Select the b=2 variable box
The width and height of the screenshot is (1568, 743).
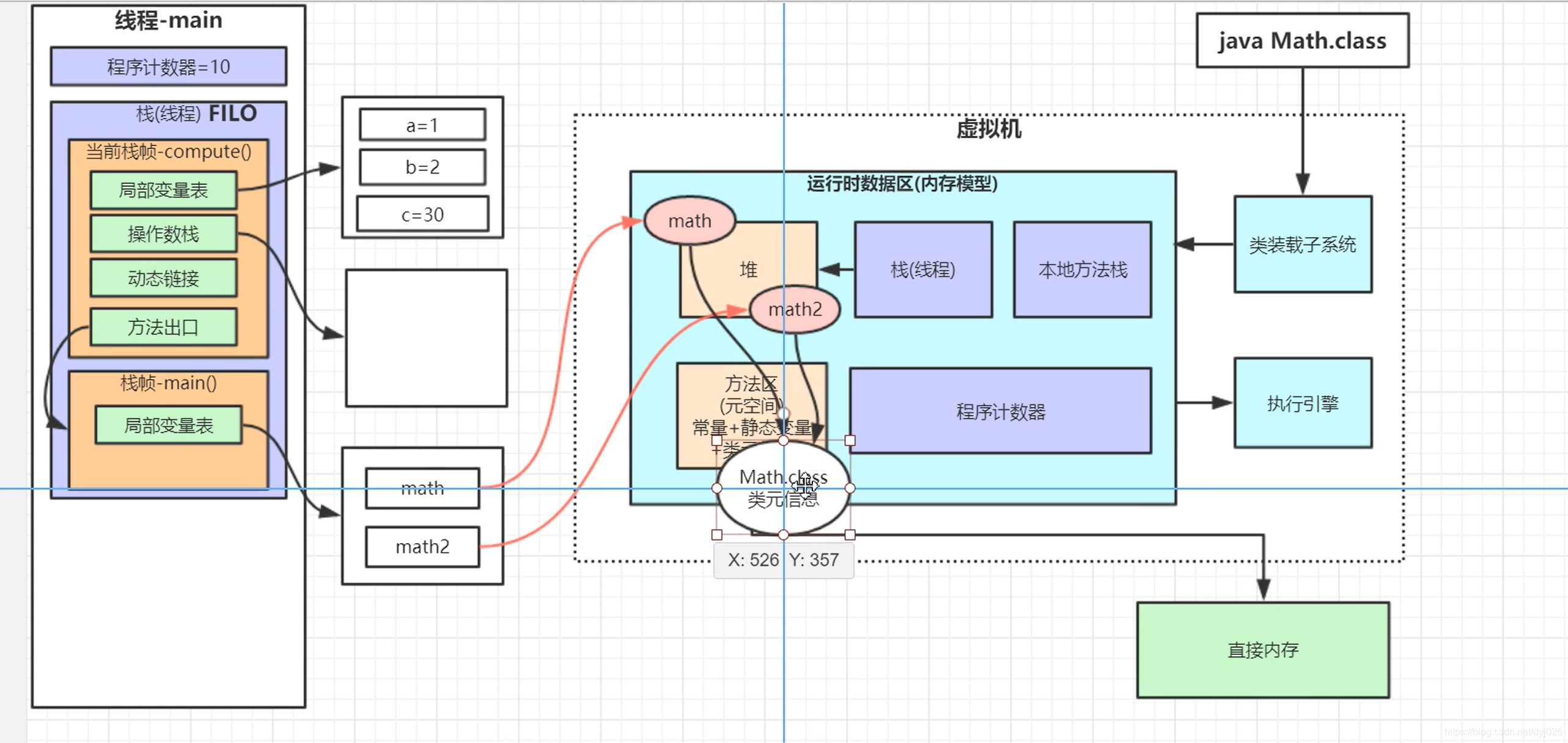(422, 167)
